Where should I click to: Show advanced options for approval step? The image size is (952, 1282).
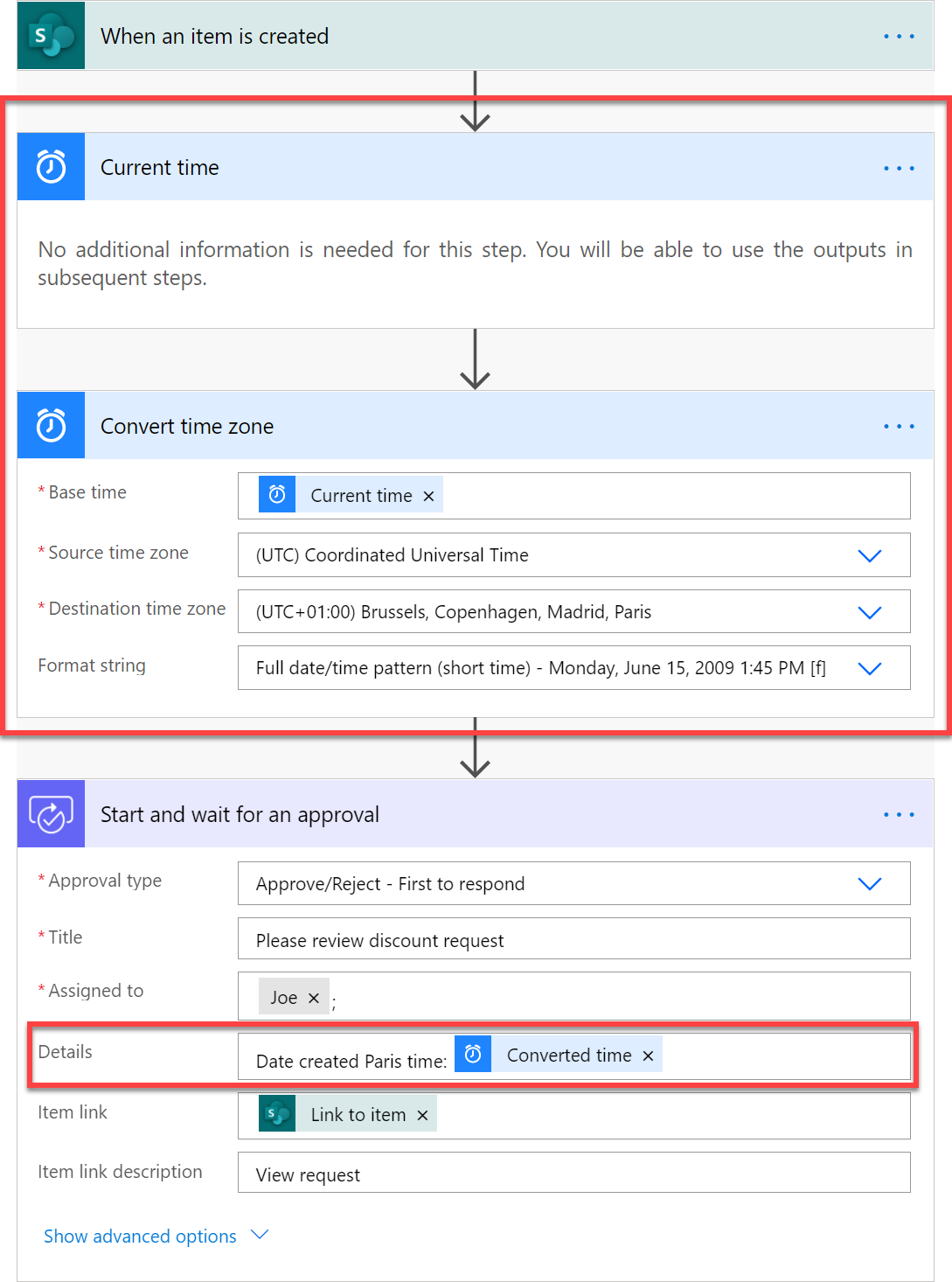[156, 1236]
